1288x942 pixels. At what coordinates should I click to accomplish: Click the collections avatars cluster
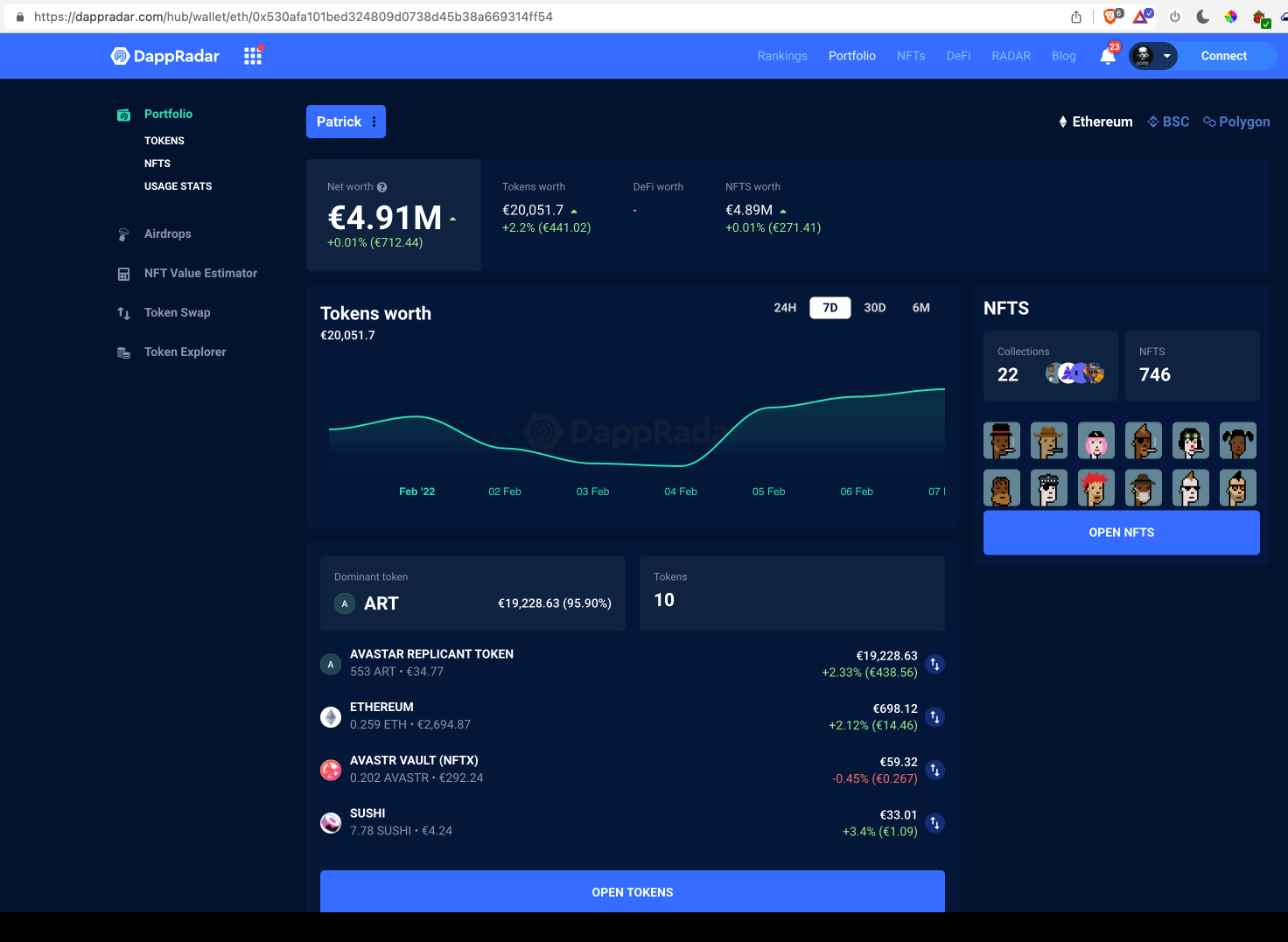pos(1075,373)
